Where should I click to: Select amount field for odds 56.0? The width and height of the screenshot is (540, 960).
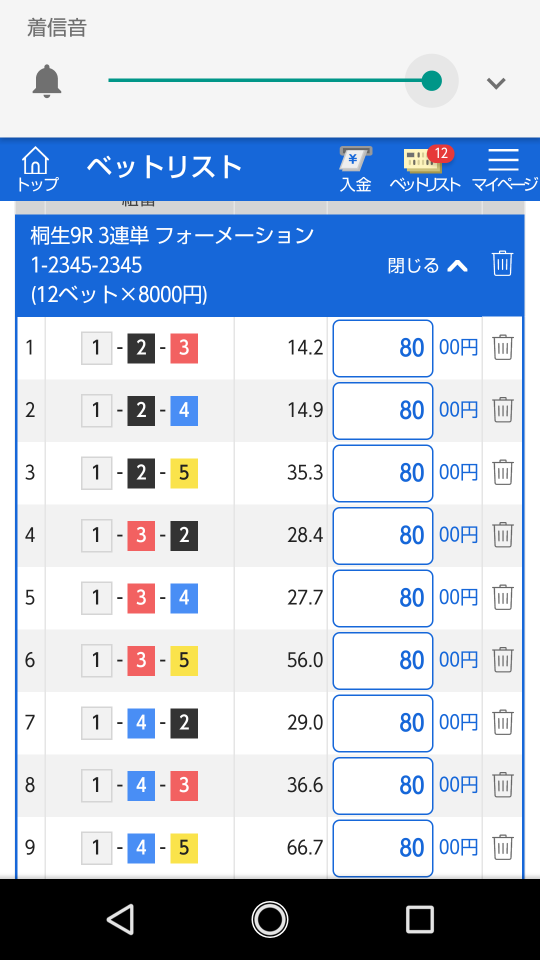click(383, 661)
